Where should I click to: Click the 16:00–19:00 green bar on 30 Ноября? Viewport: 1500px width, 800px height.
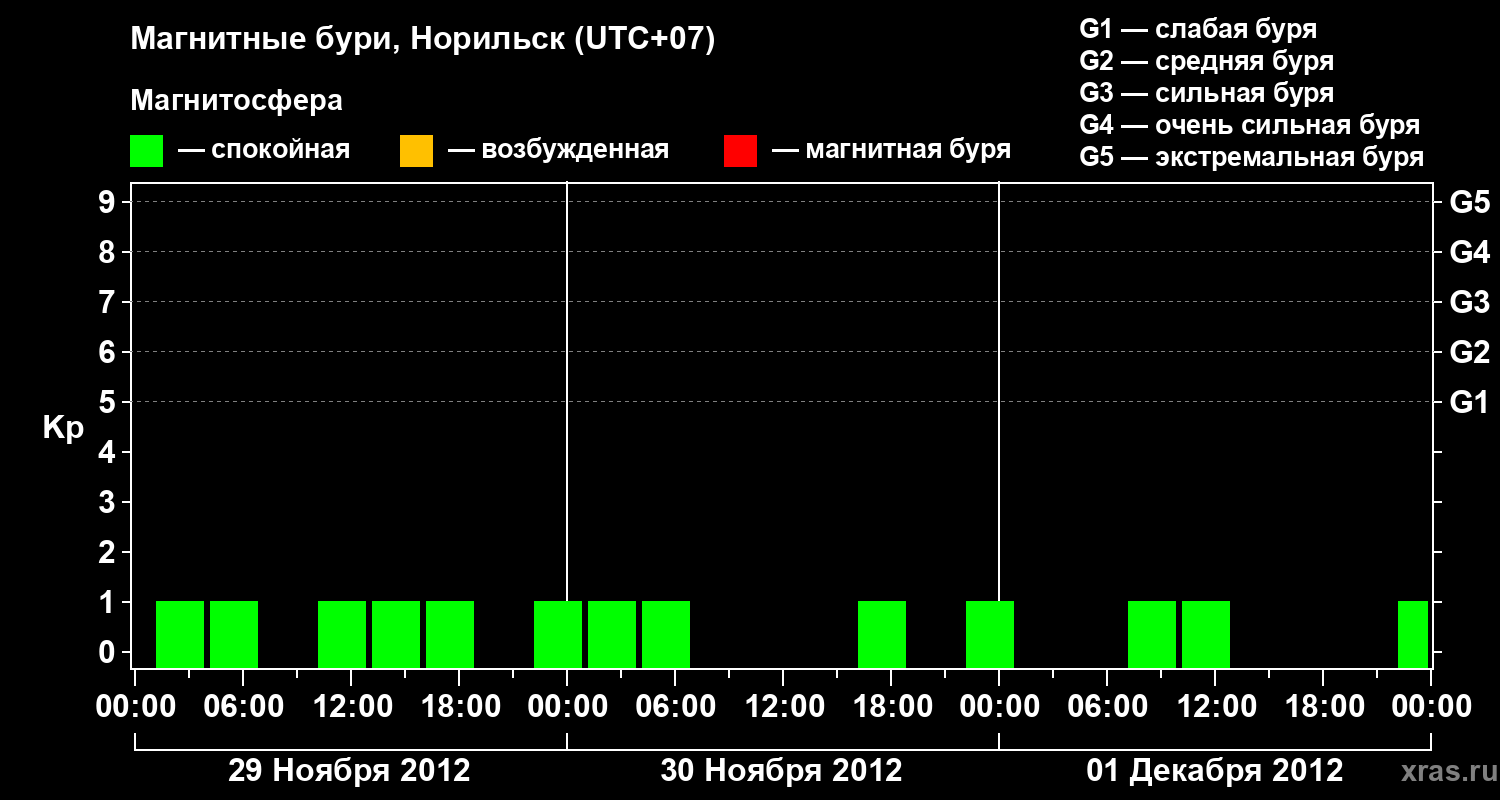pyautogui.click(x=882, y=634)
